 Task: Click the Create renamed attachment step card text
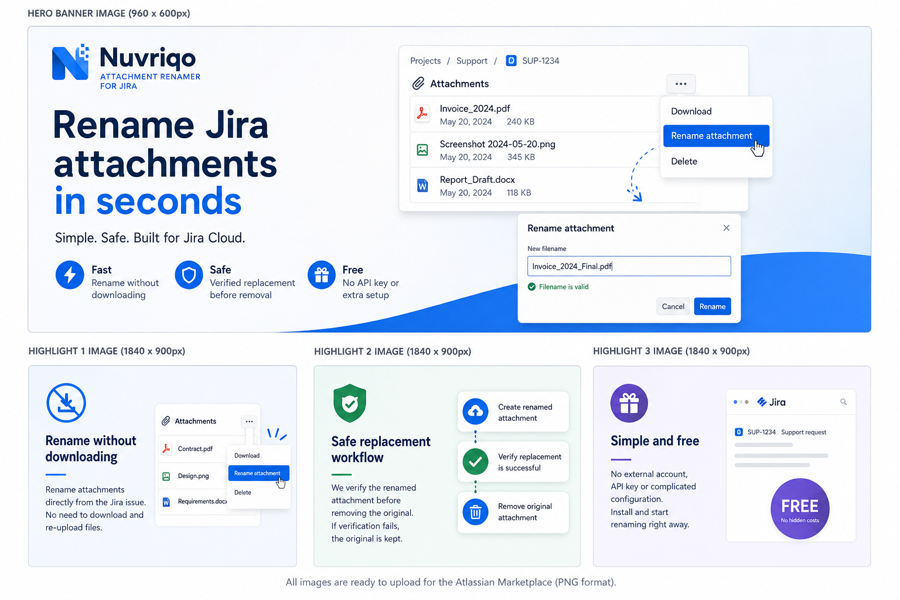tap(525, 412)
